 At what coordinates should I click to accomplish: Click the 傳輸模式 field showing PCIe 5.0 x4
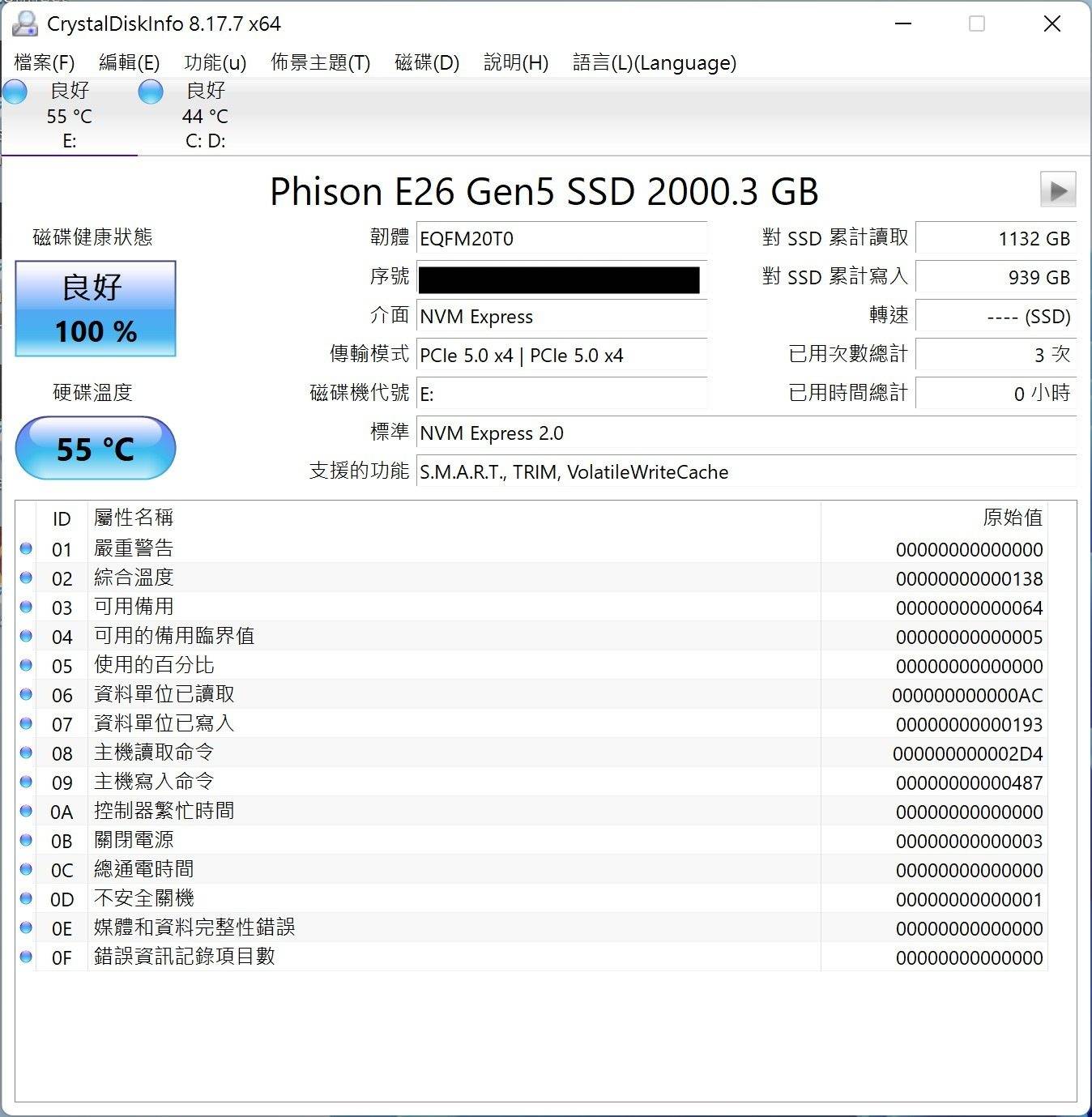(561, 356)
